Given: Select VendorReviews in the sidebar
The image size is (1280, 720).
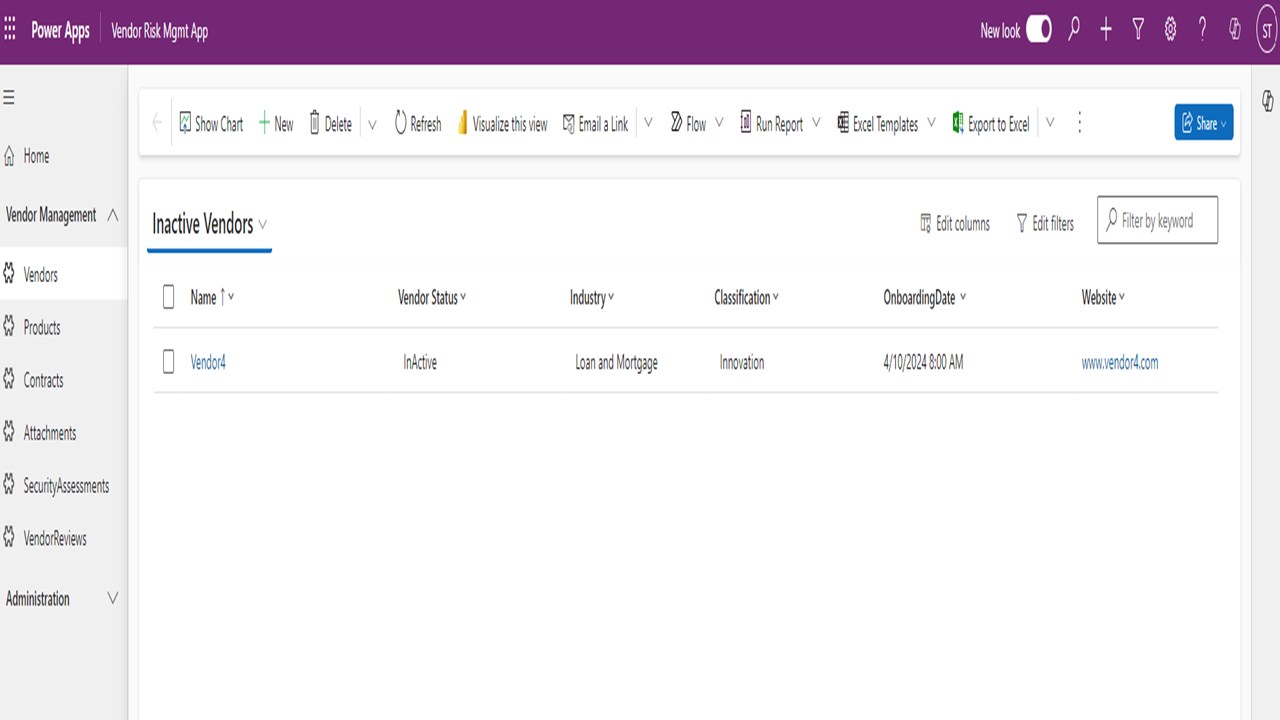Looking at the screenshot, I should [64, 538].
